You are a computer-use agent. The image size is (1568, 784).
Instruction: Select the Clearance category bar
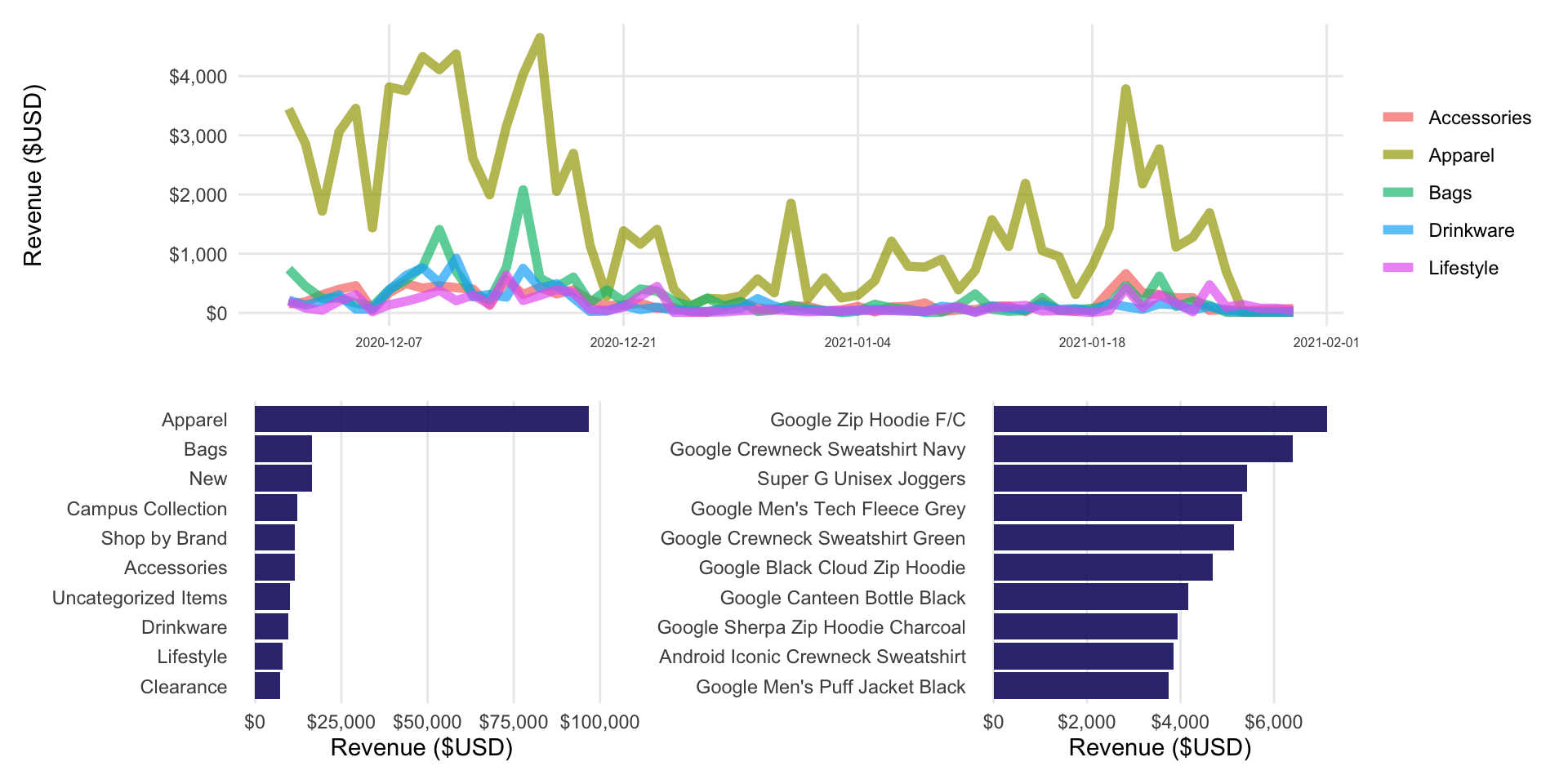(267, 686)
